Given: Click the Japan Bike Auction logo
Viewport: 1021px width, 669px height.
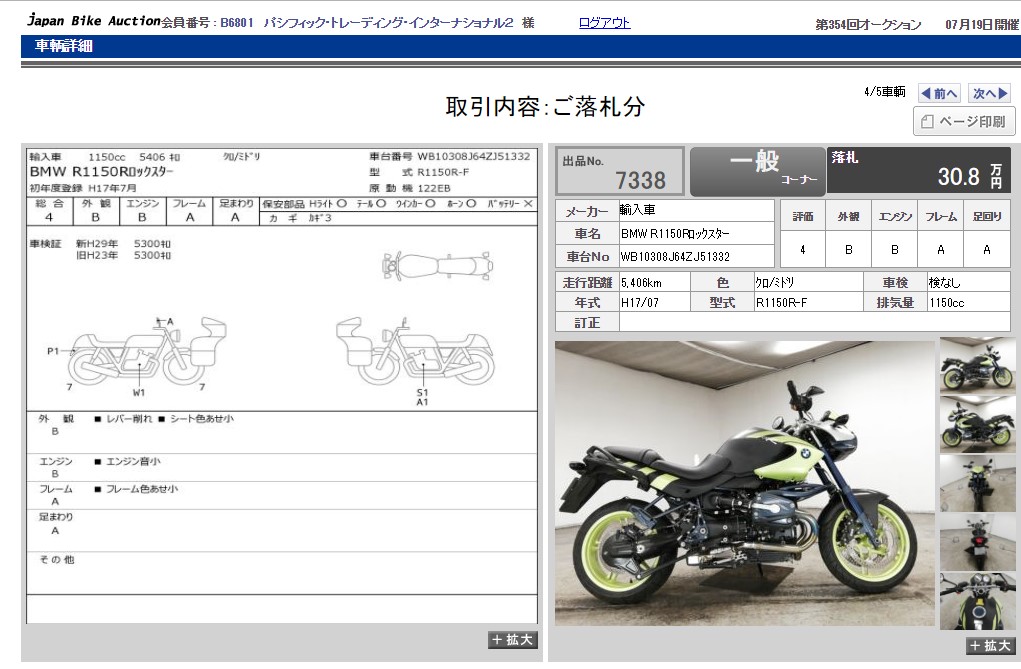Looking at the screenshot, I should point(94,20).
